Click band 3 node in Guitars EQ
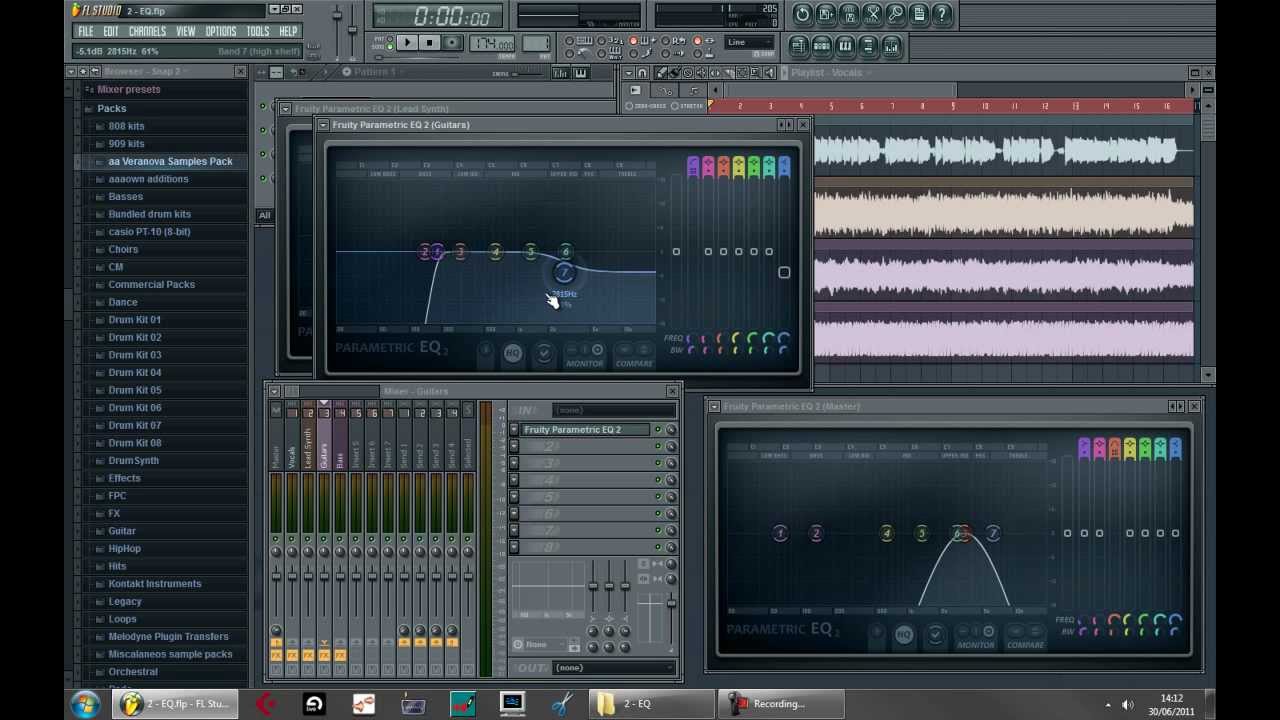Image resolution: width=1280 pixels, height=720 pixels. click(460, 252)
